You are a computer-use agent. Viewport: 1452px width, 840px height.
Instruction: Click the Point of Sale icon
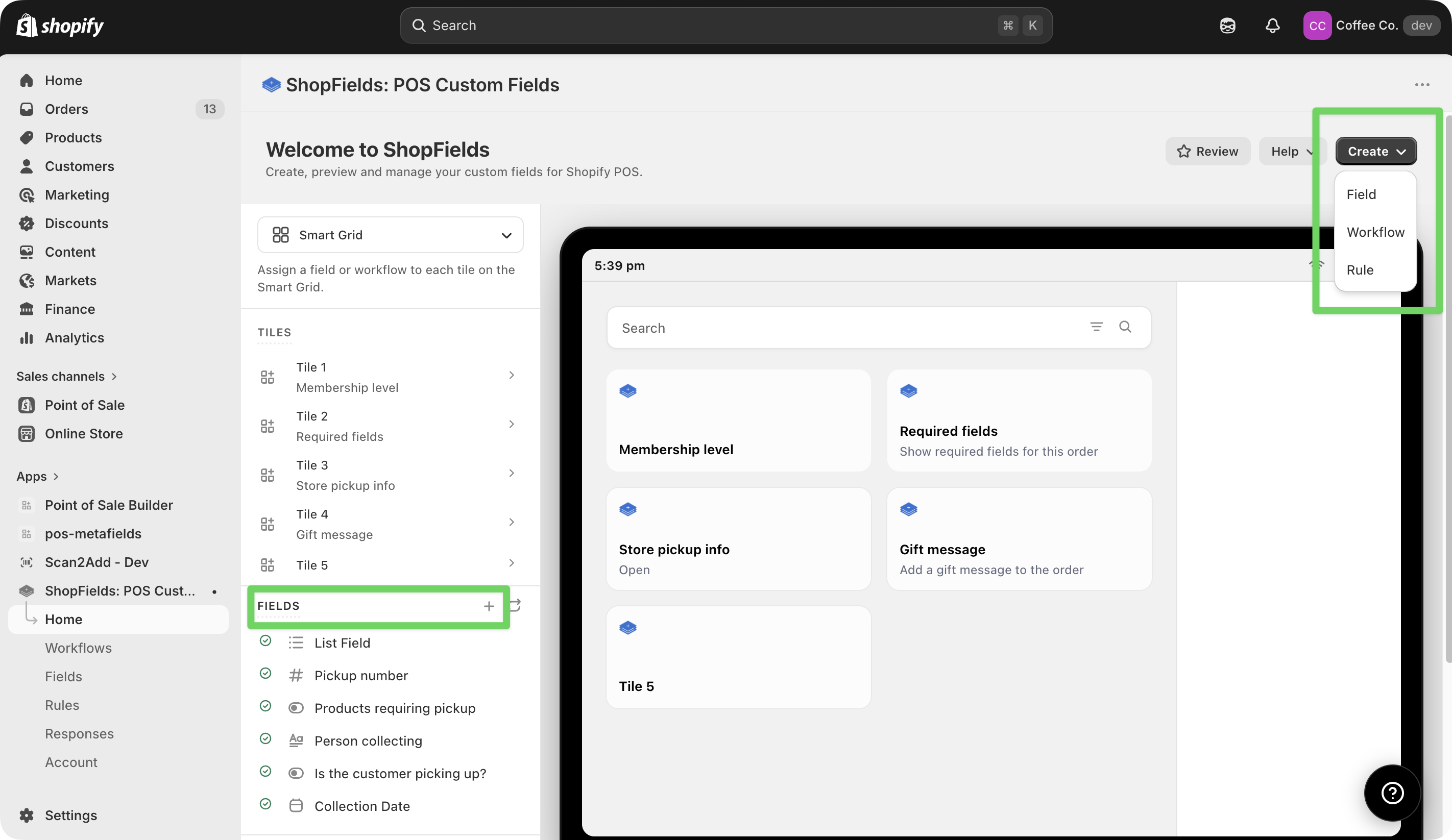pyautogui.click(x=27, y=405)
